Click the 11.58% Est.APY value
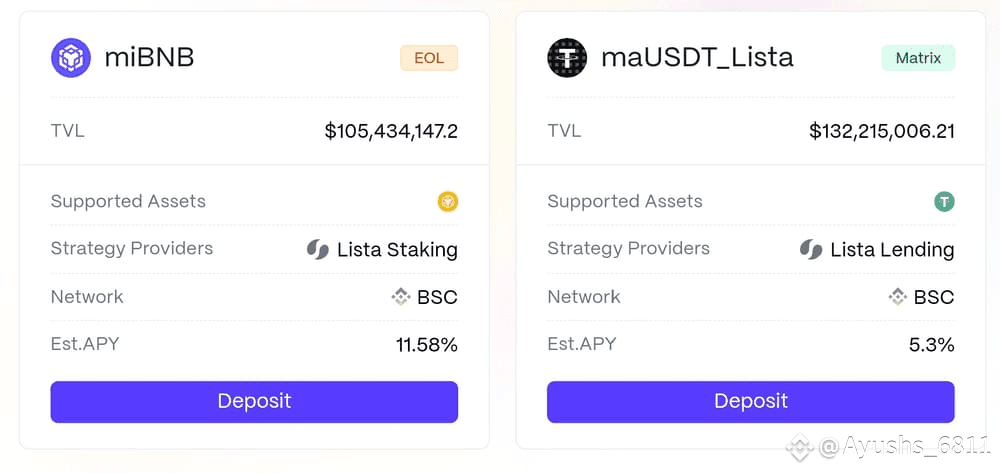 (x=427, y=346)
